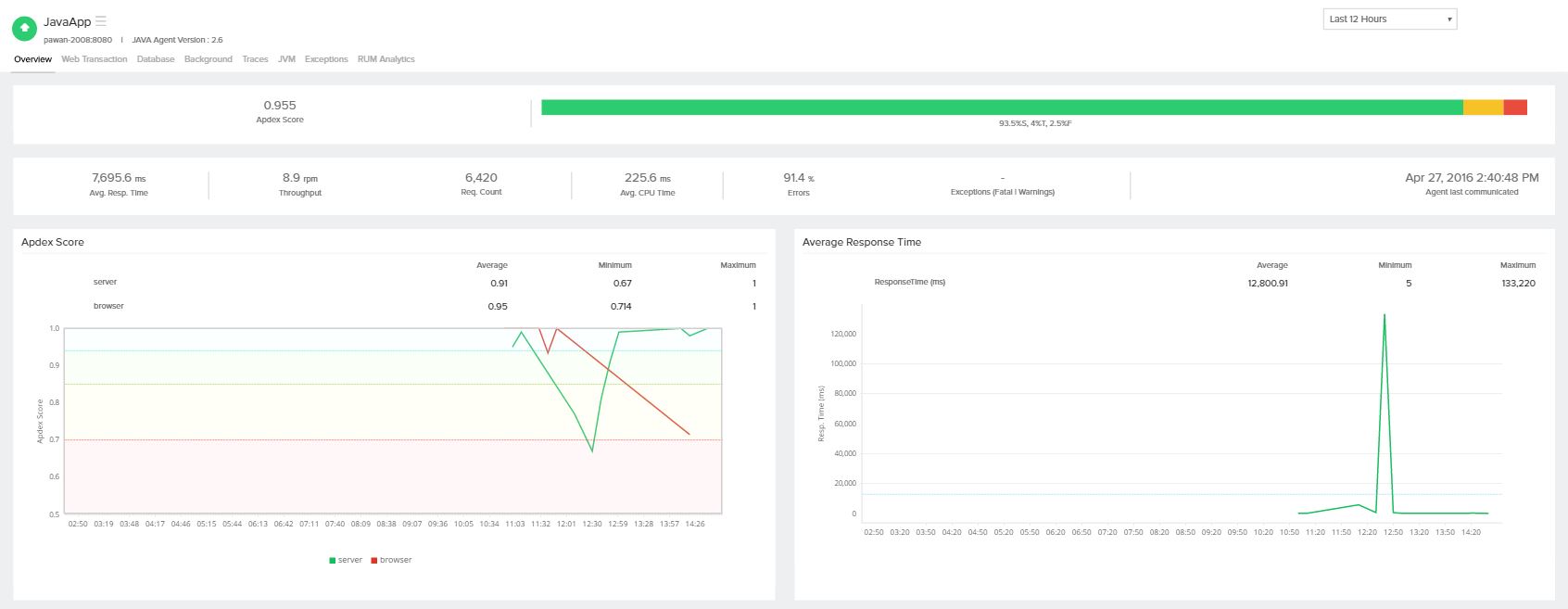This screenshot has height=609, width=1568.
Task: Click the response time spike peak
Action: point(1385,316)
